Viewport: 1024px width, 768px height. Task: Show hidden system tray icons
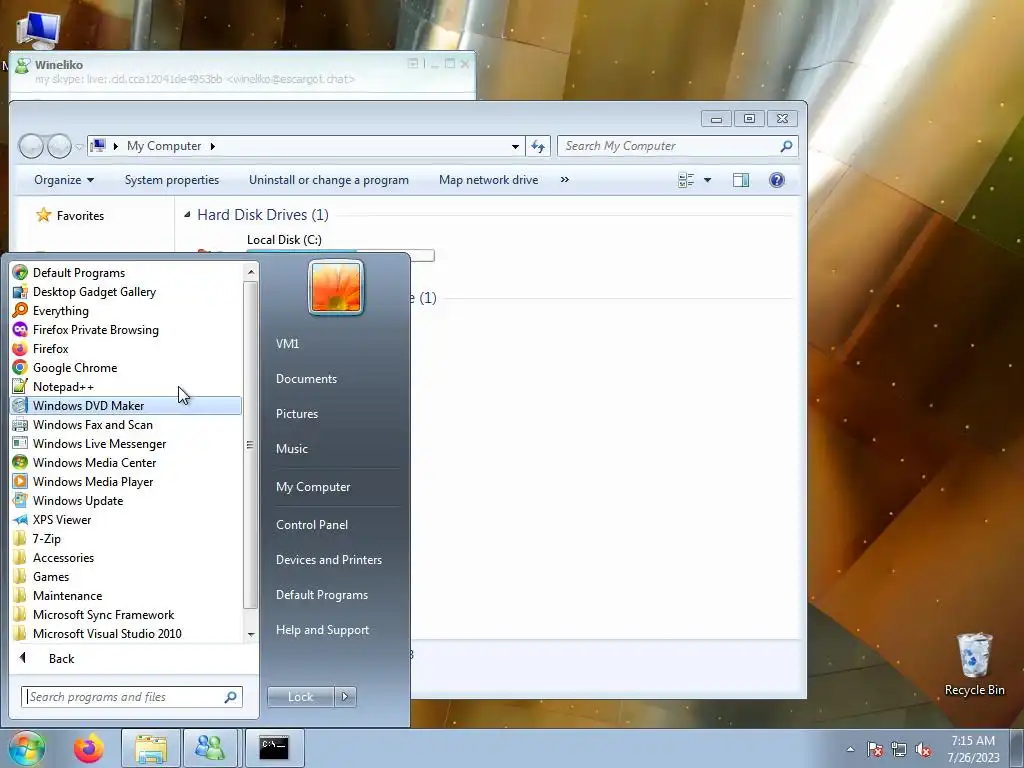[x=850, y=749]
